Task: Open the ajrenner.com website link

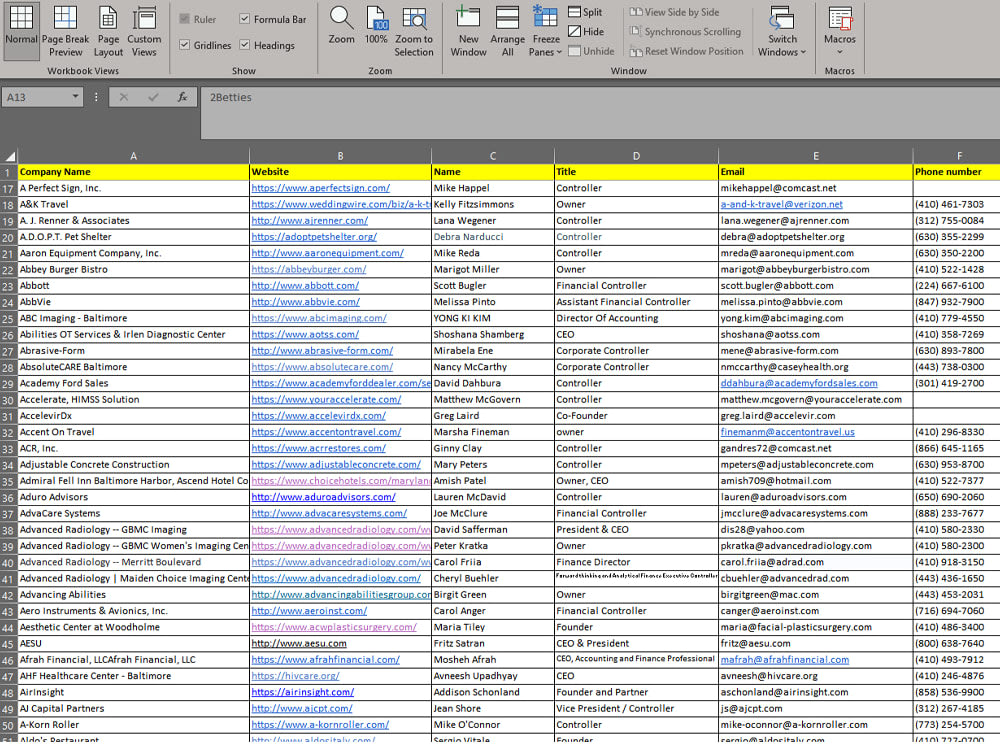Action: click(x=309, y=221)
